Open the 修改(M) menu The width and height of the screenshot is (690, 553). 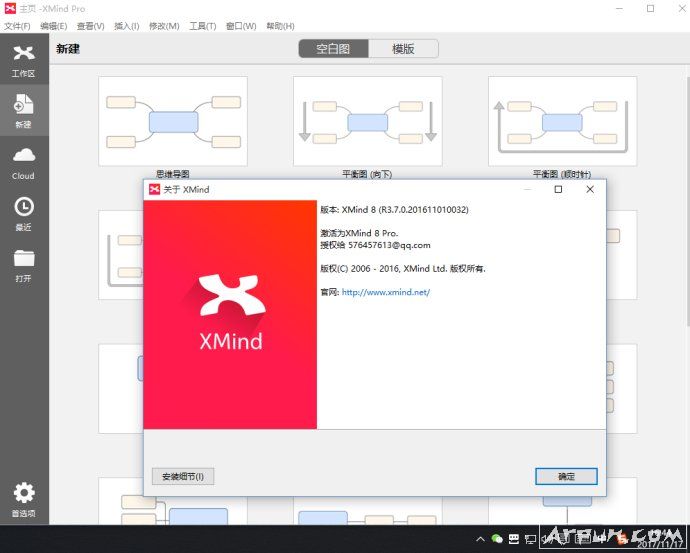point(164,26)
